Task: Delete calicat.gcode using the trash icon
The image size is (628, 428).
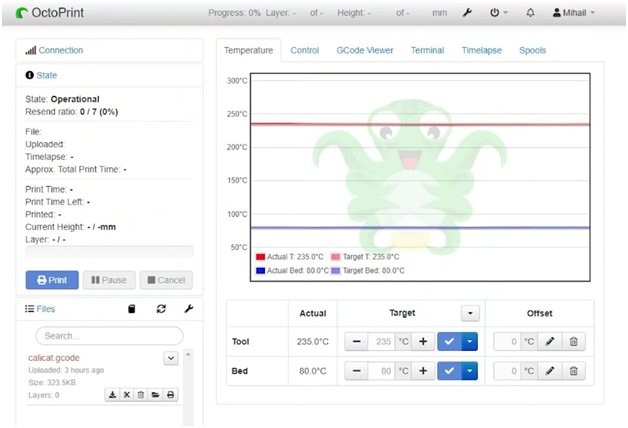Action: point(141,395)
